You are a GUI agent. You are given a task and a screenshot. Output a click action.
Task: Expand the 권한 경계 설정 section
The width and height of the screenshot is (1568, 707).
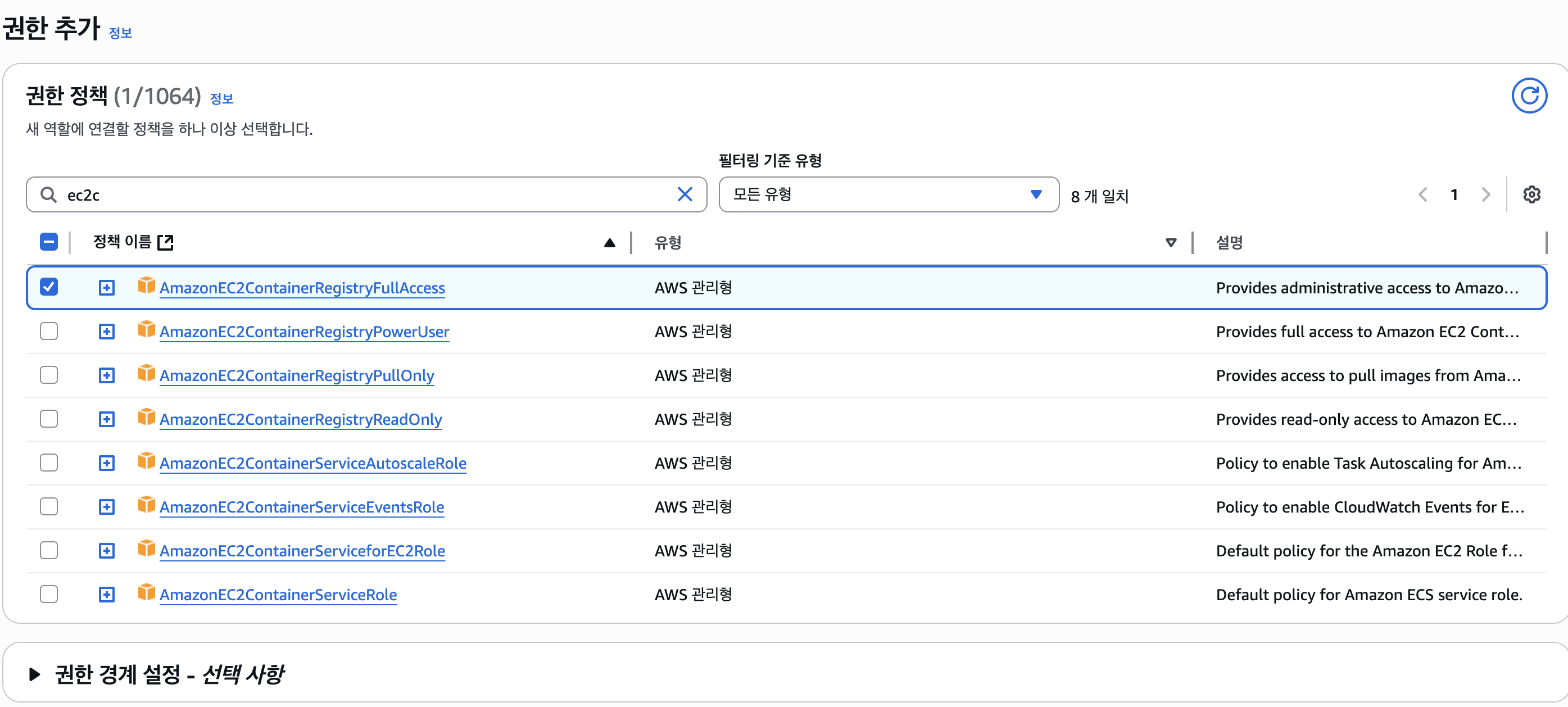tap(35, 674)
